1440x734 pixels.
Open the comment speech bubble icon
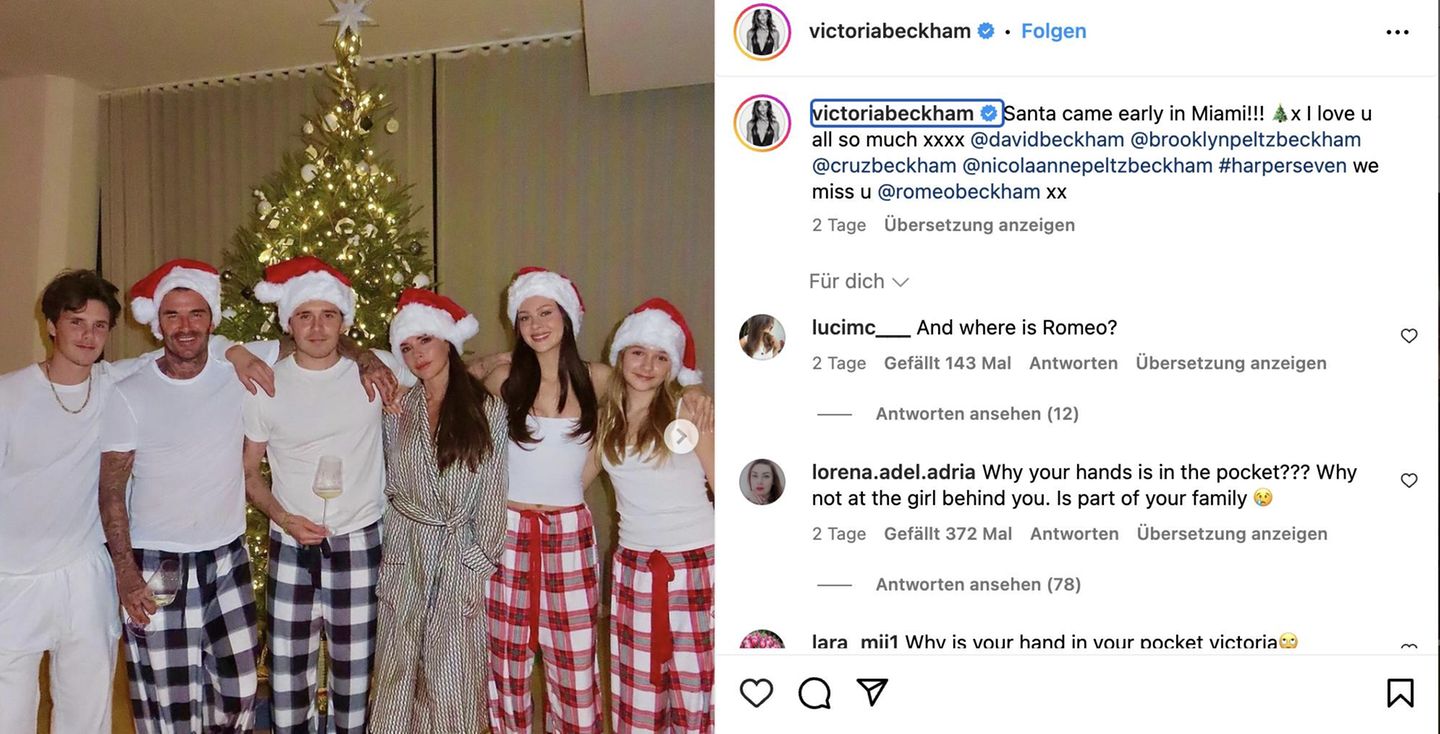click(x=815, y=693)
